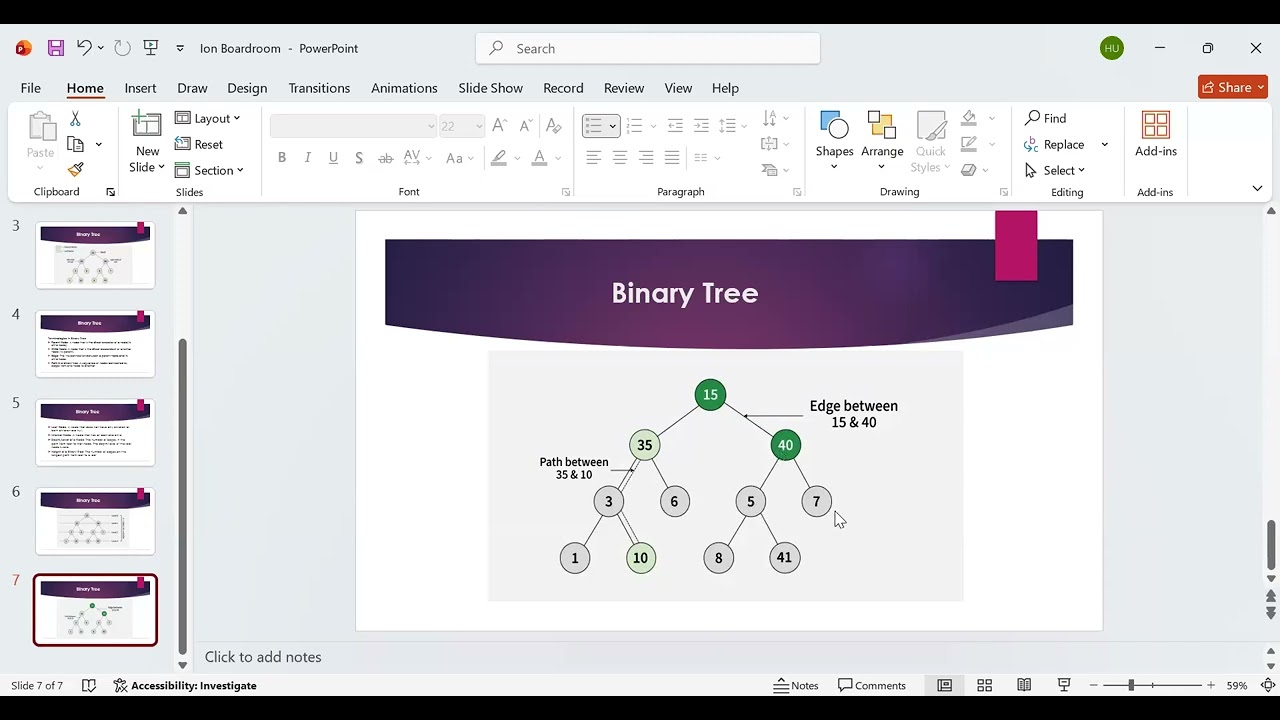The image size is (1280, 720).
Task: Click the Copy icon
Action: click(75, 144)
